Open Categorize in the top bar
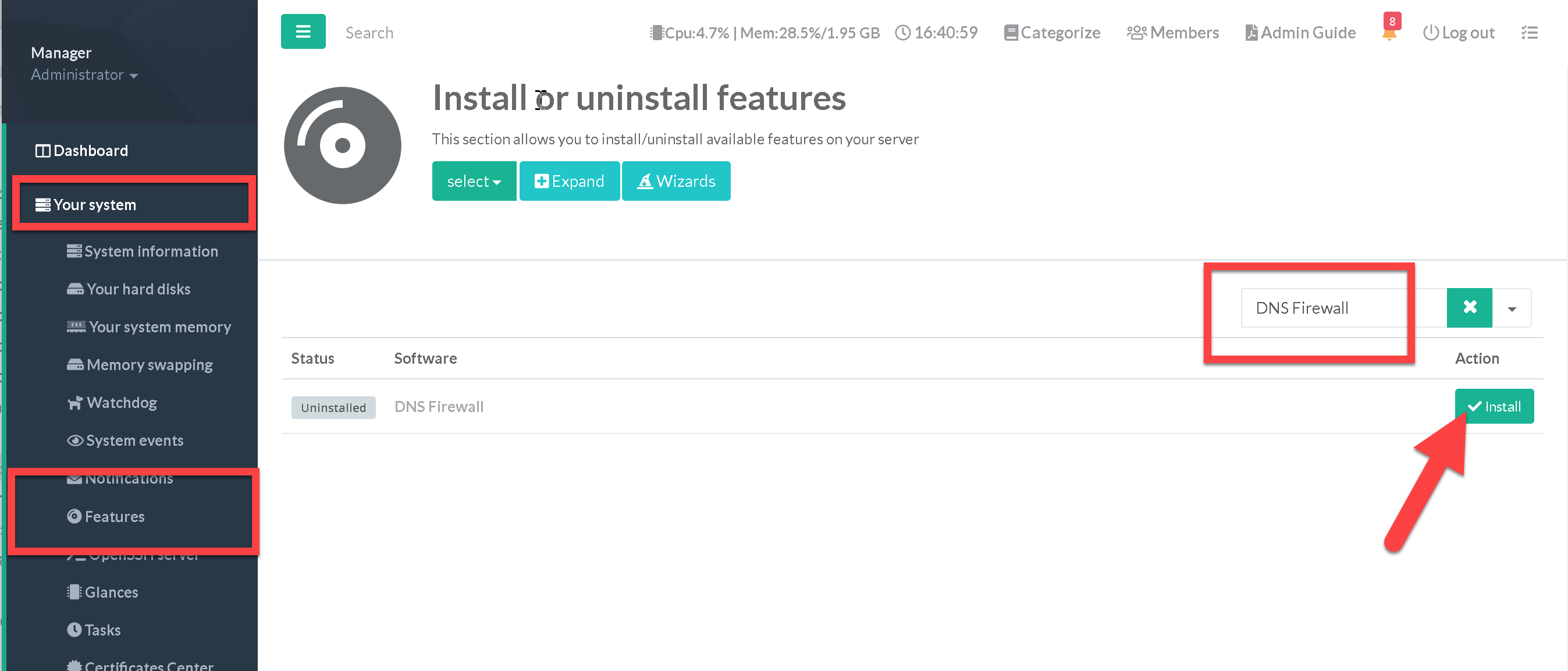 [x=1052, y=33]
